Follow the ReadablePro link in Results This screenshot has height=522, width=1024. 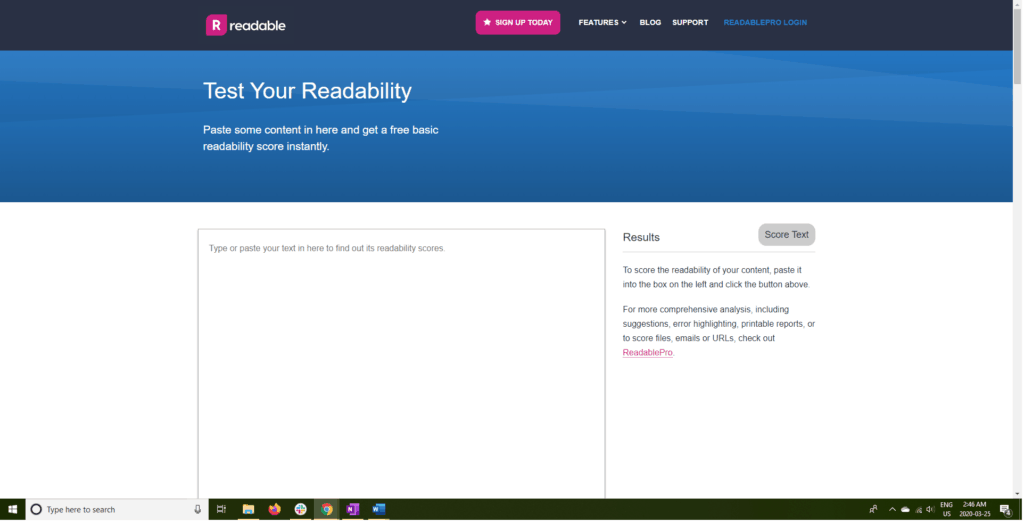click(x=648, y=353)
